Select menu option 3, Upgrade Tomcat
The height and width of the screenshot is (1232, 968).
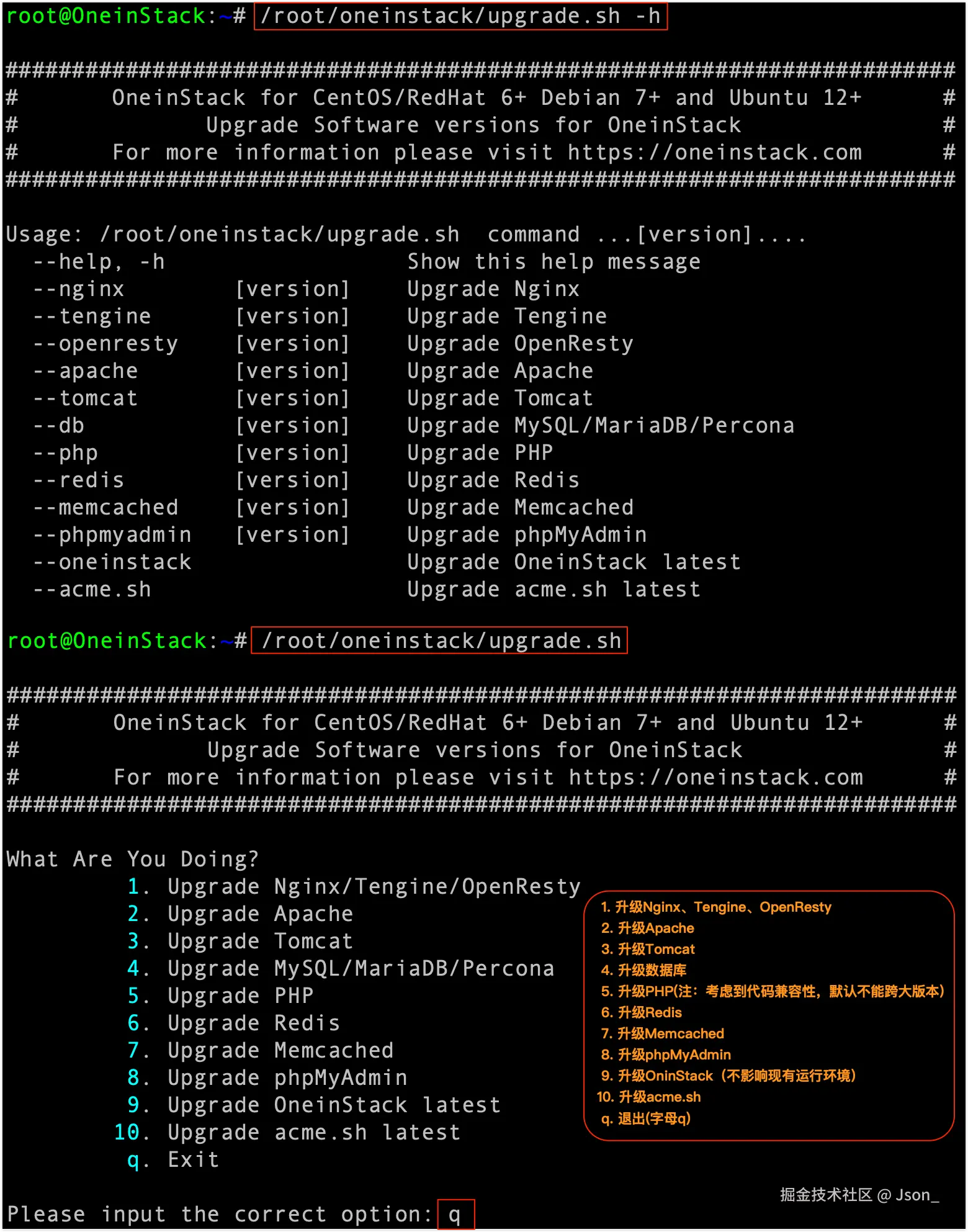(260, 942)
